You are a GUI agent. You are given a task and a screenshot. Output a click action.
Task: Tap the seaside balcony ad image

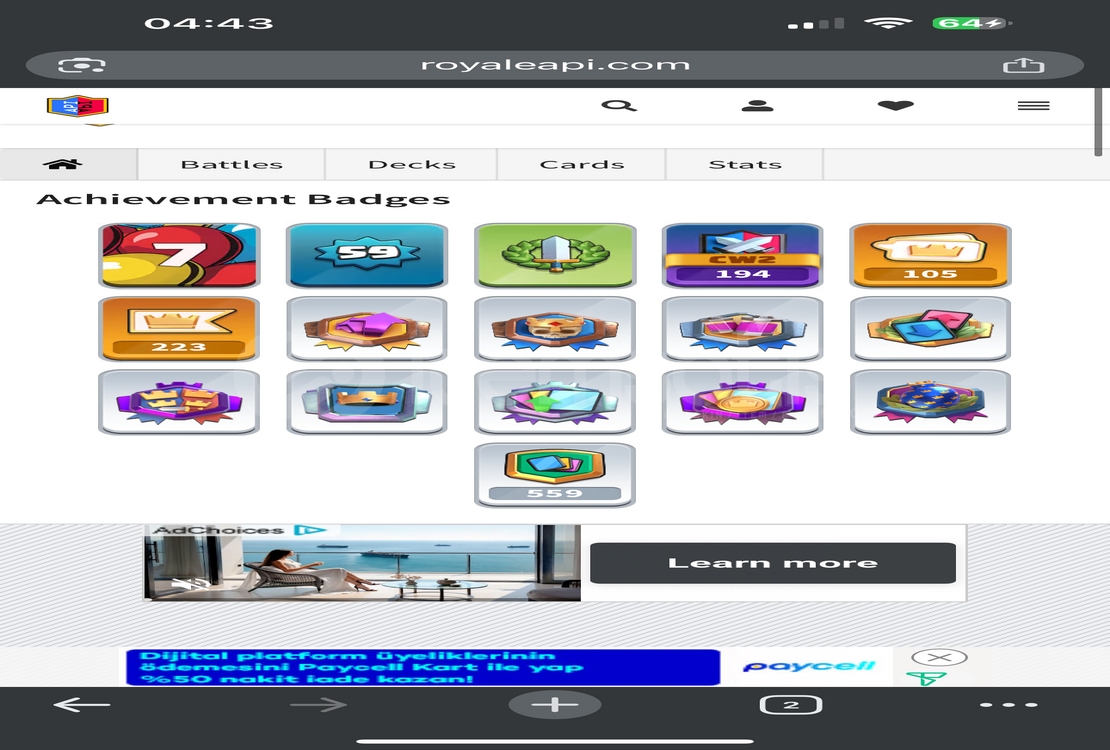tap(362, 563)
